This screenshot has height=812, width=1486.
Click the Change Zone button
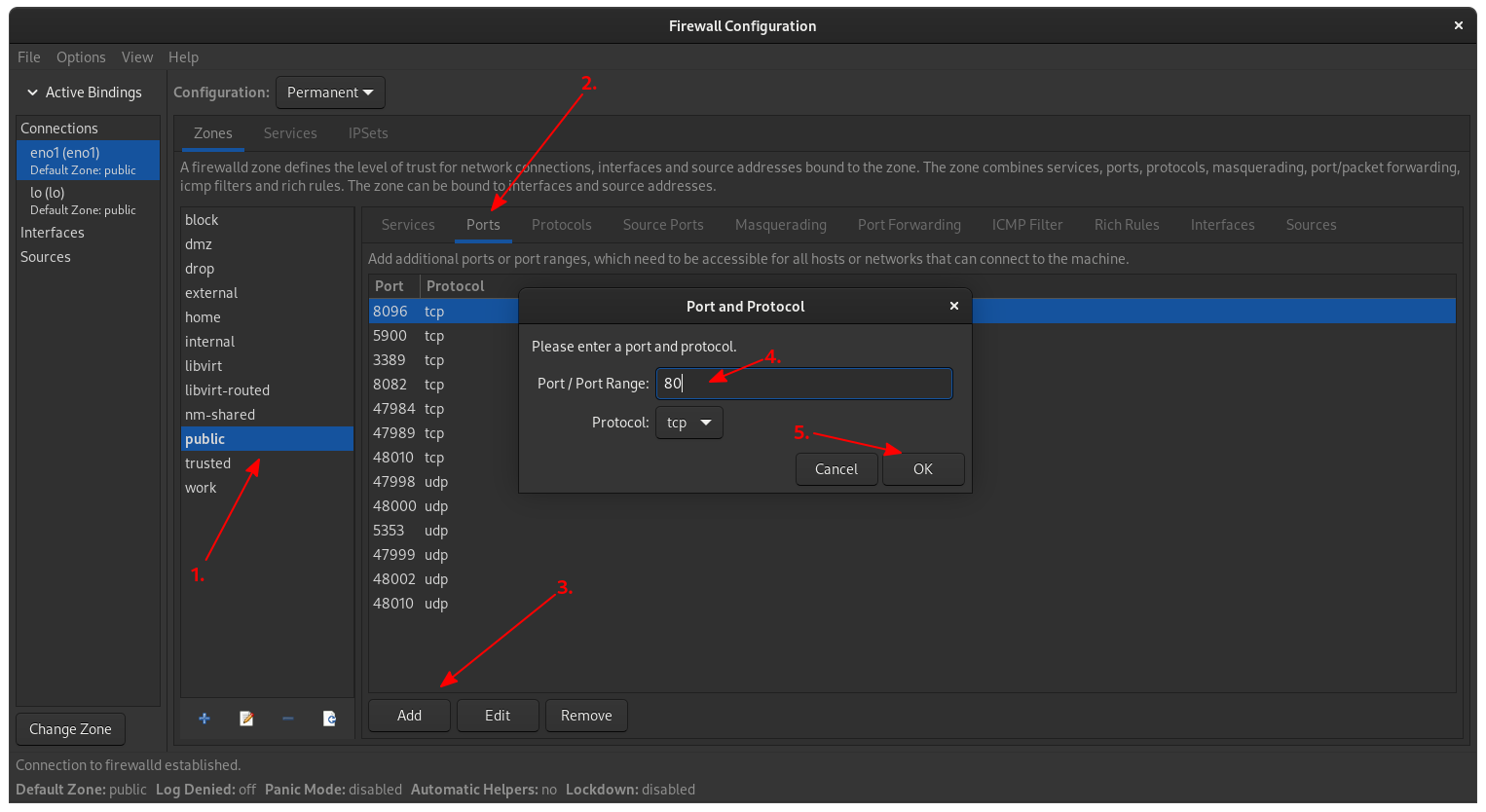(x=70, y=728)
